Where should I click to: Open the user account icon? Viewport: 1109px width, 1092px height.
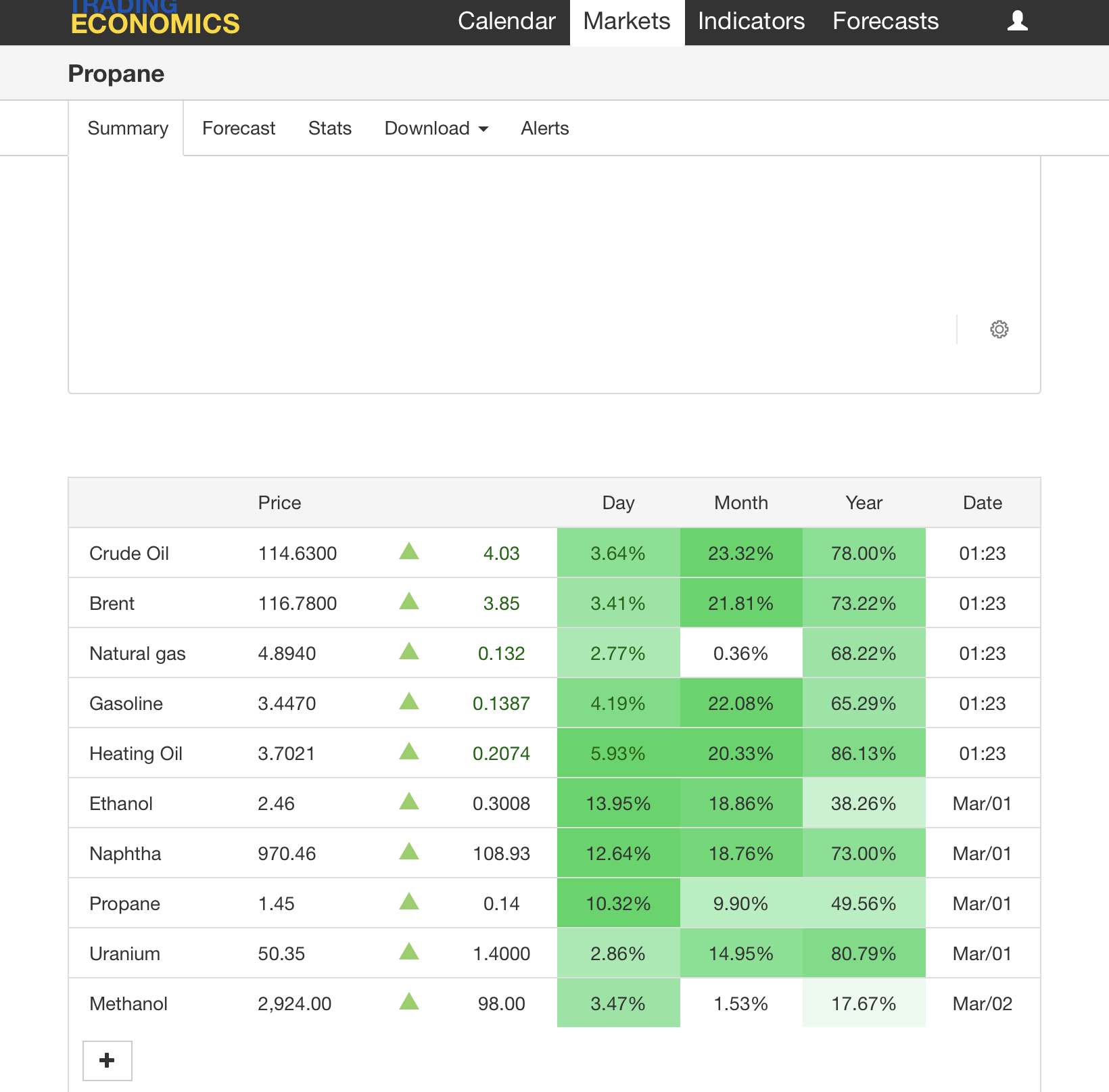tap(1017, 21)
